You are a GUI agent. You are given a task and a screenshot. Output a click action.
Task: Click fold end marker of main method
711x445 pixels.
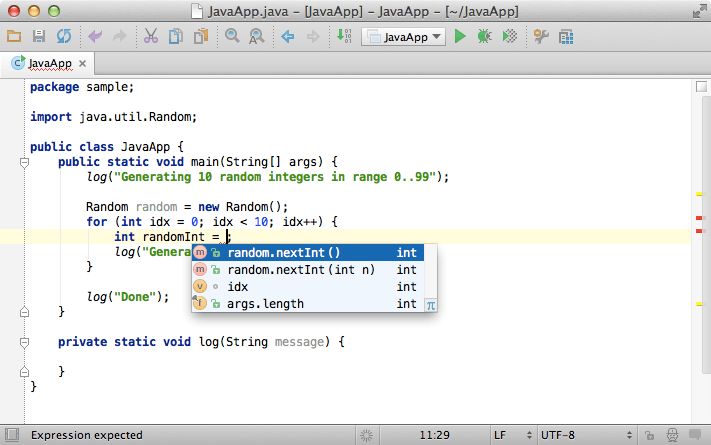[x=24, y=312]
